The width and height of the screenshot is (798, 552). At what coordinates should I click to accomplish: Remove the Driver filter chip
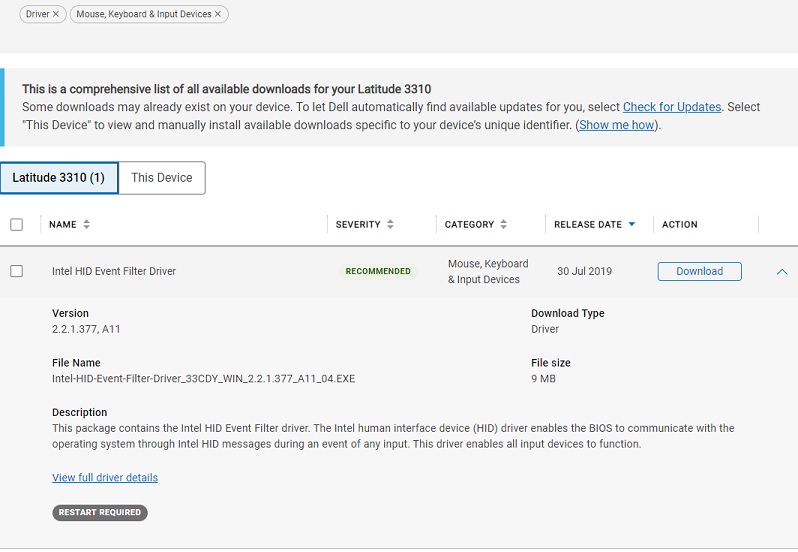[x=56, y=14]
